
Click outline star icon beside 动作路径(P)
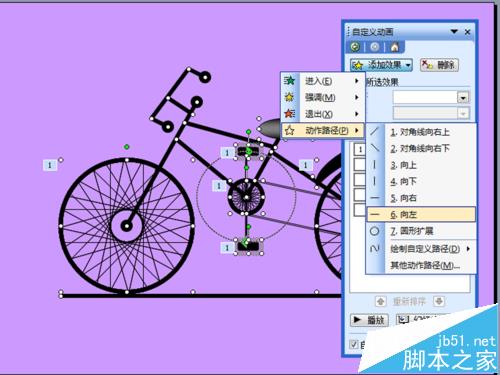coord(289,130)
